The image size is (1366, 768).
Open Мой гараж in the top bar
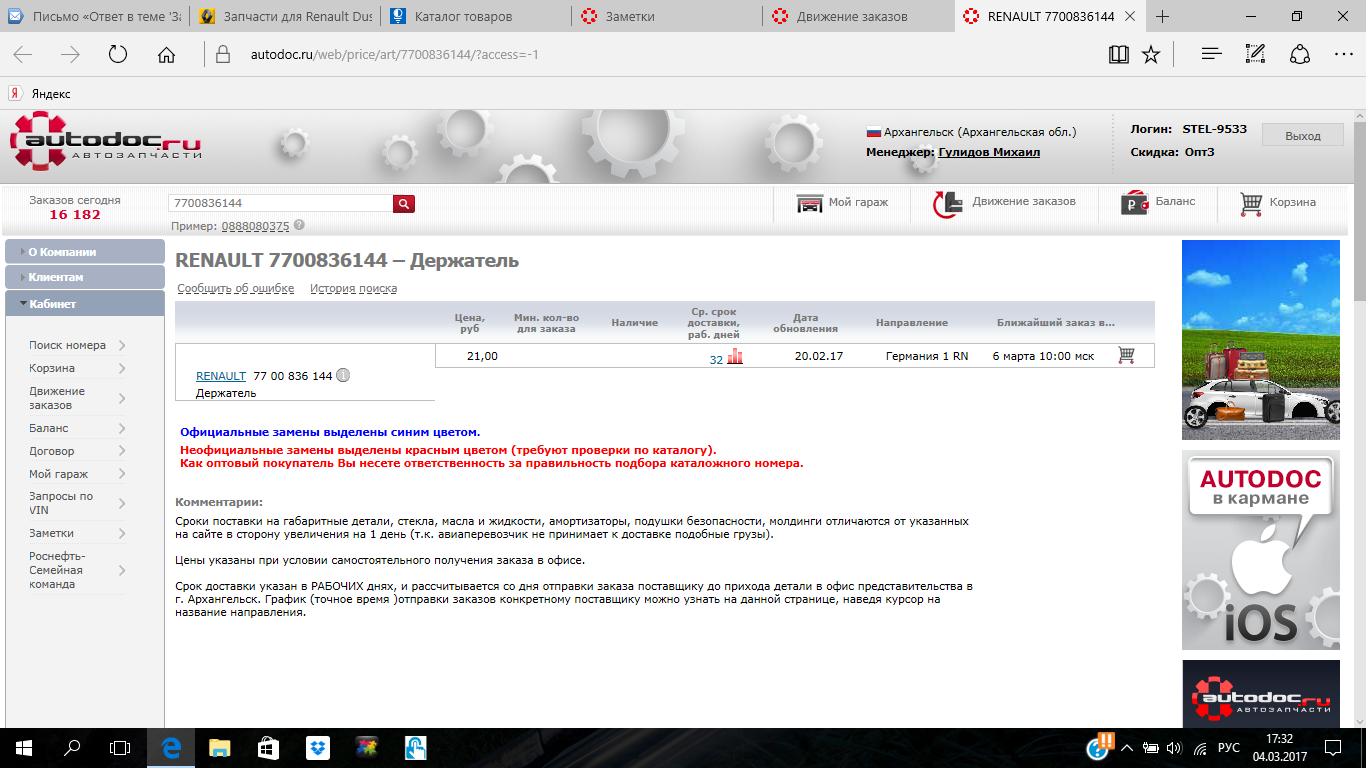click(x=842, y=203)
